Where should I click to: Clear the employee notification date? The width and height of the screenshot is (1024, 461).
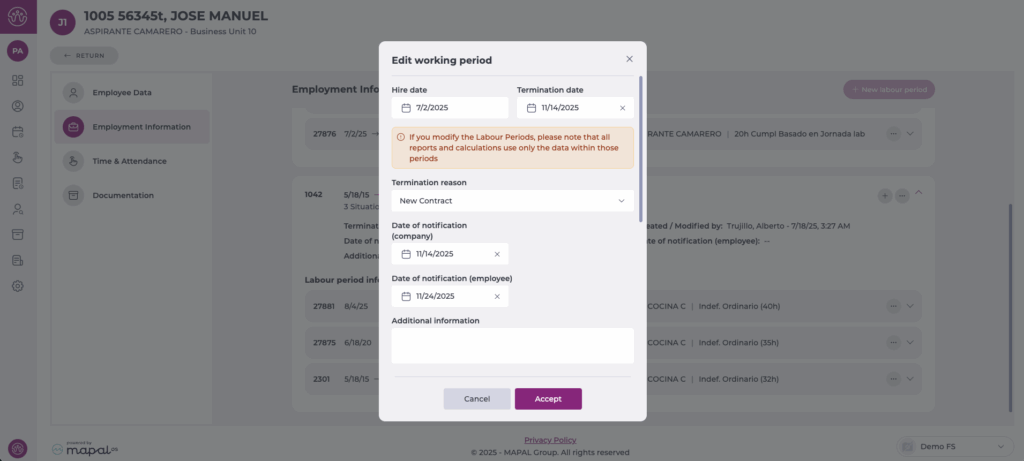[x=497, y=296]
